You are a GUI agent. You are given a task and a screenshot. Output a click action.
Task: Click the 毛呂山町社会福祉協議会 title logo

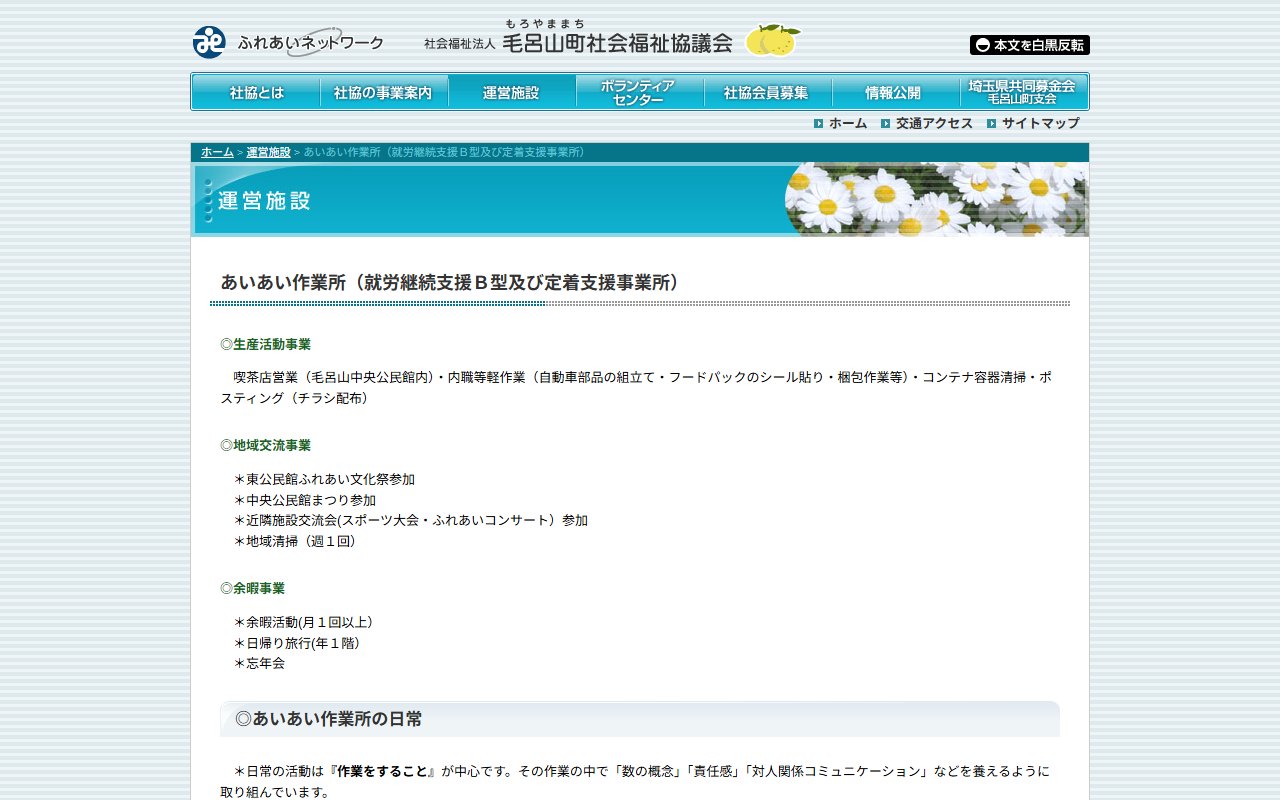coord(578,38)
